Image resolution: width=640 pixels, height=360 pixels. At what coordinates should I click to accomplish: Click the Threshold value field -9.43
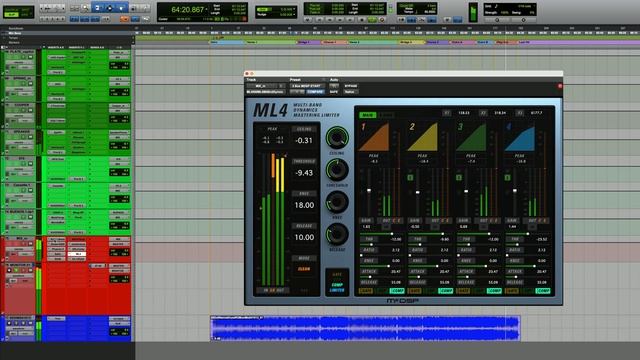point(304,173)
